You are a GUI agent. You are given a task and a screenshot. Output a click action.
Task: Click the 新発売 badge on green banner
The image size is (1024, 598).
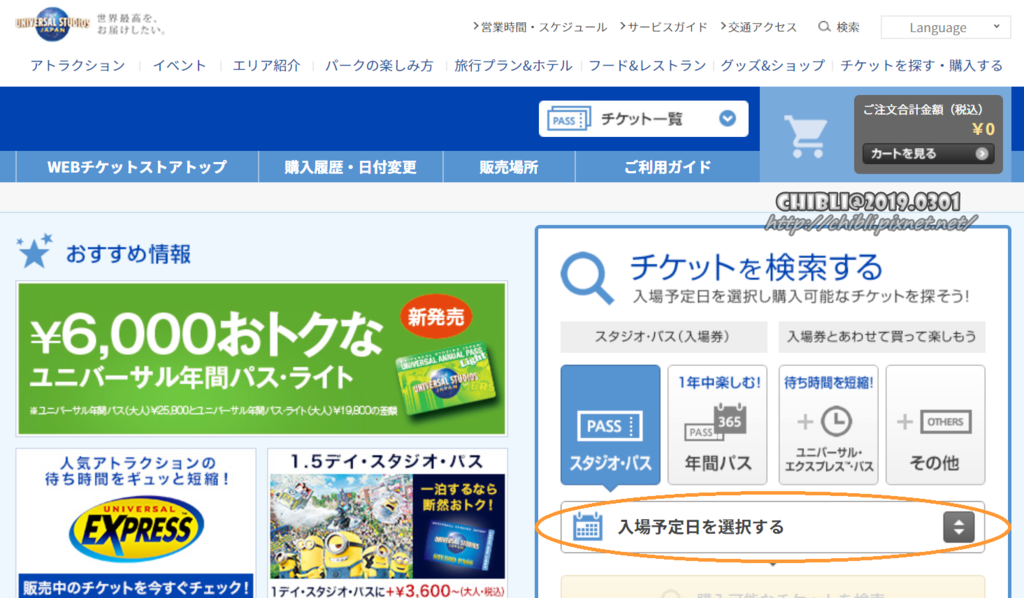pyautogui.click(x=436, y=317)
